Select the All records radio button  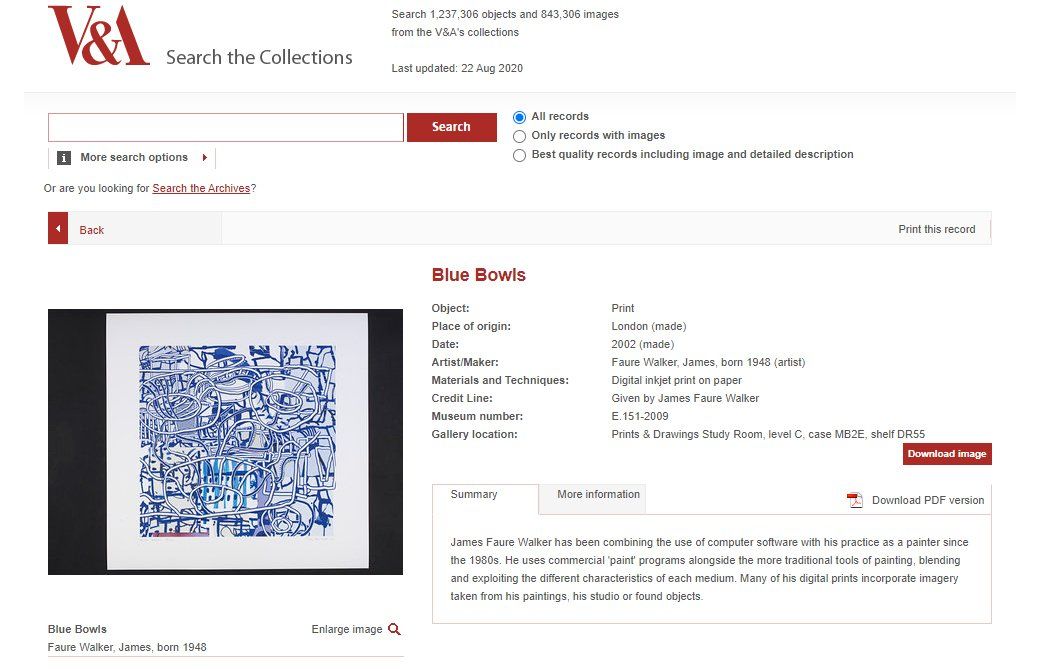pos(519,117)
